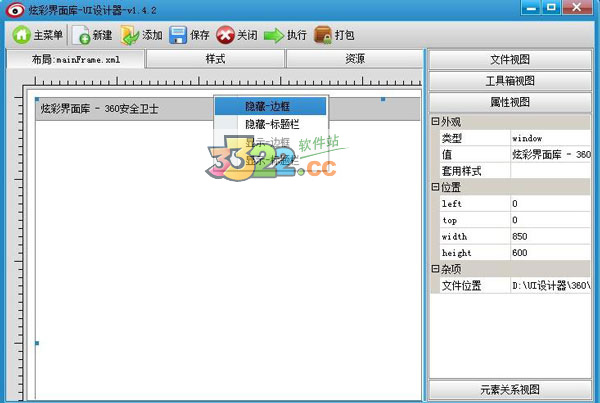Save with the 保存 floppy disk icon
Image resolution: width=600 pixels, height=403 pixels.
[x=178, y=35]
